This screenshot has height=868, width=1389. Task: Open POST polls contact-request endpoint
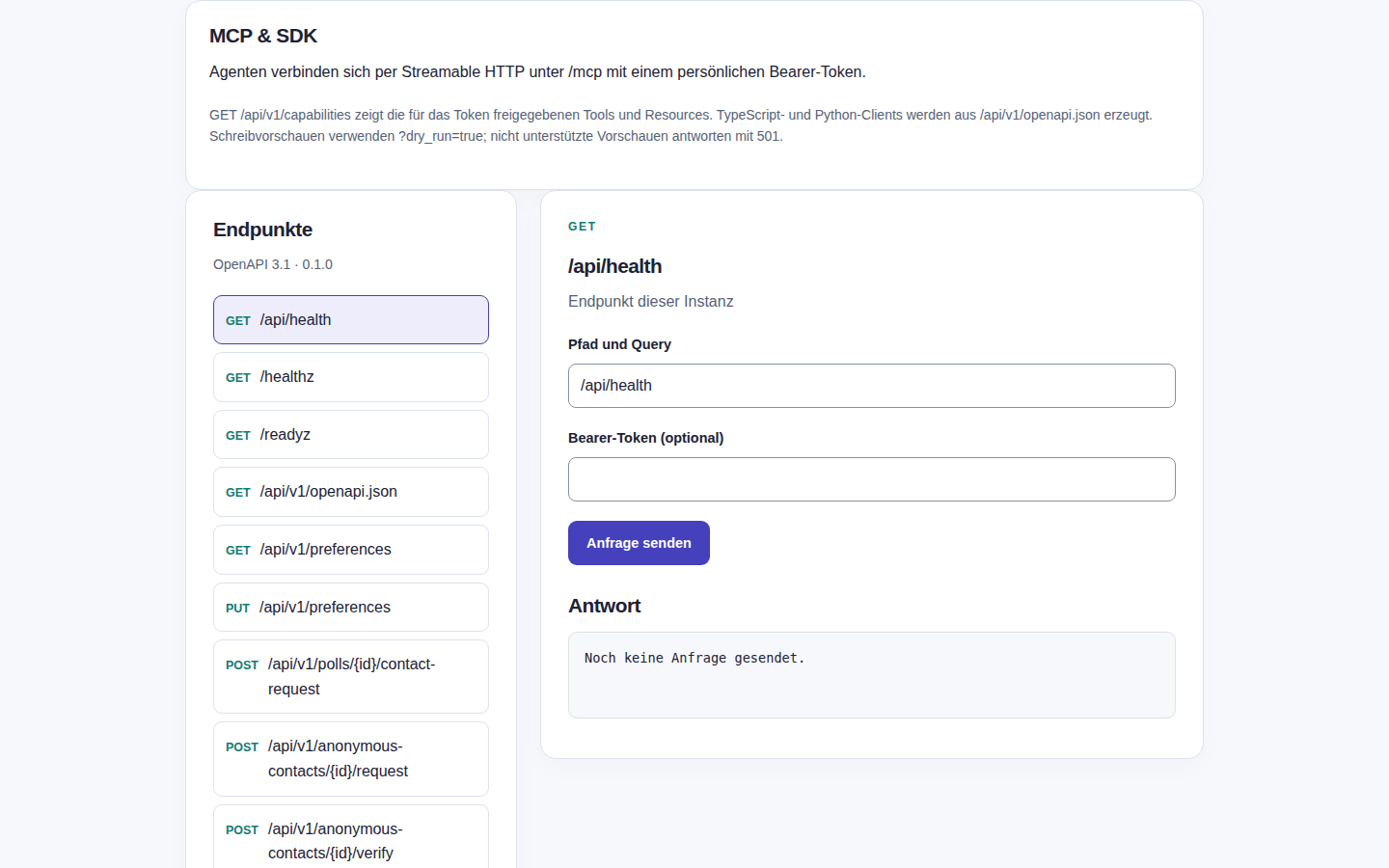tap(351, 677)
